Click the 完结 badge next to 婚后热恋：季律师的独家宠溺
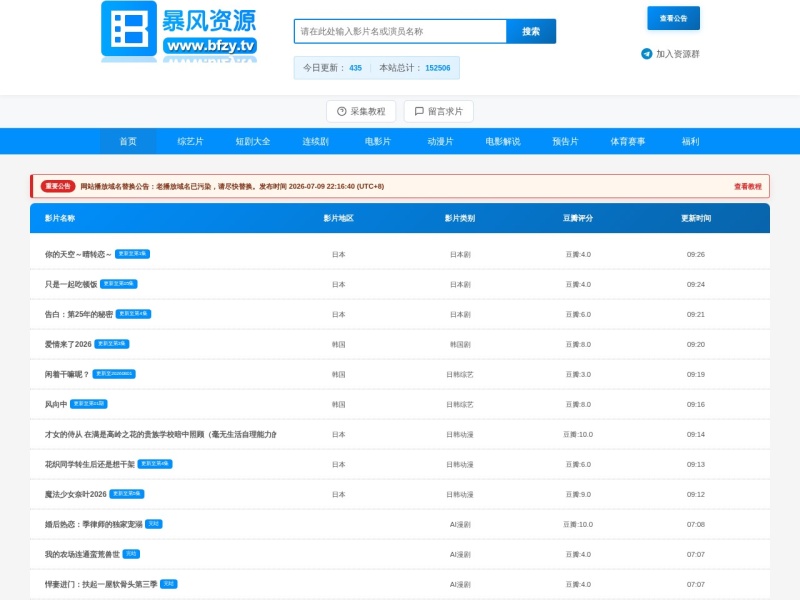Image resolution: width=800 pixels, height=600 pixels. click(x=154, y=524)
